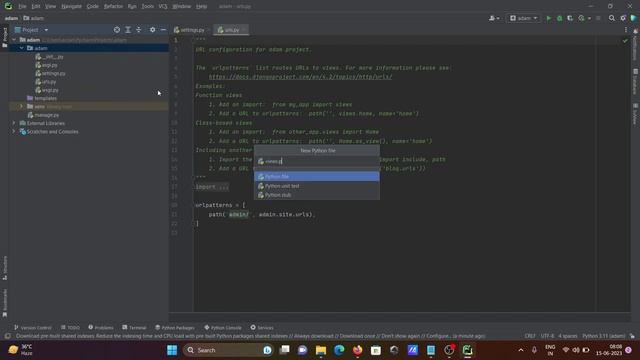Follow the docs.djangoproject.com link in comment
Screen dimensions: 640x360
coord(300,77)
